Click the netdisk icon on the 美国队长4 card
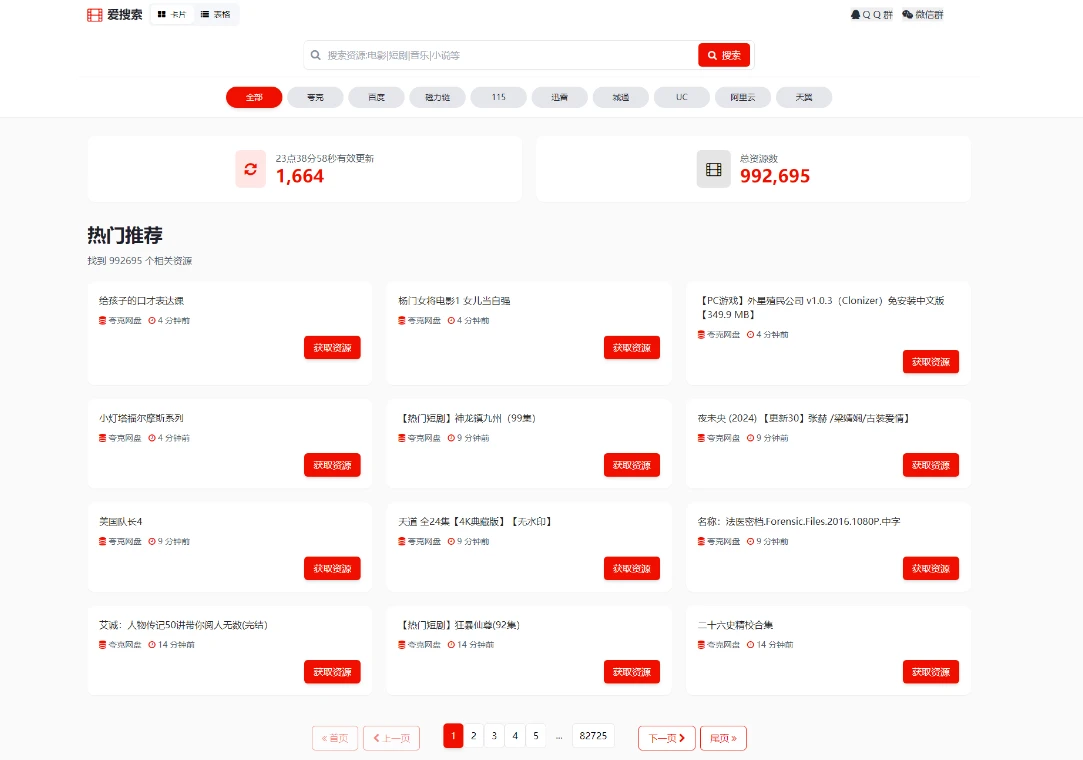Image resolution: width=1083 pixels, height=760 pixels. point(102,542)
